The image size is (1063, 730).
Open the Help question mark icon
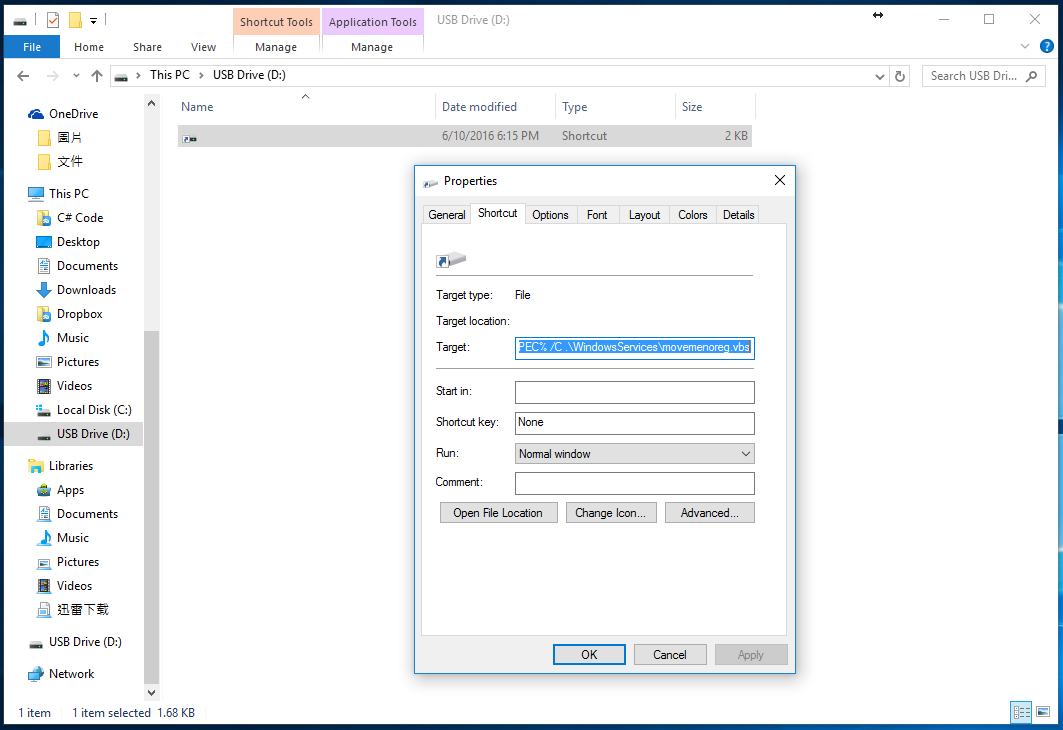coord(1047,46)
